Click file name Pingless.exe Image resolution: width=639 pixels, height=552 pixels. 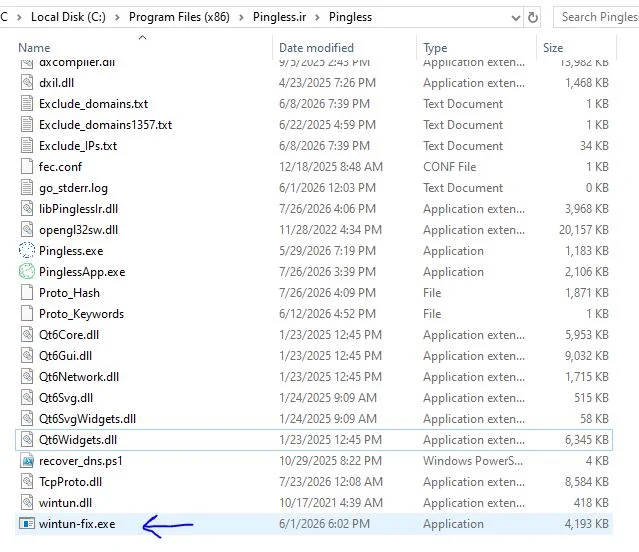coord(71,251)
